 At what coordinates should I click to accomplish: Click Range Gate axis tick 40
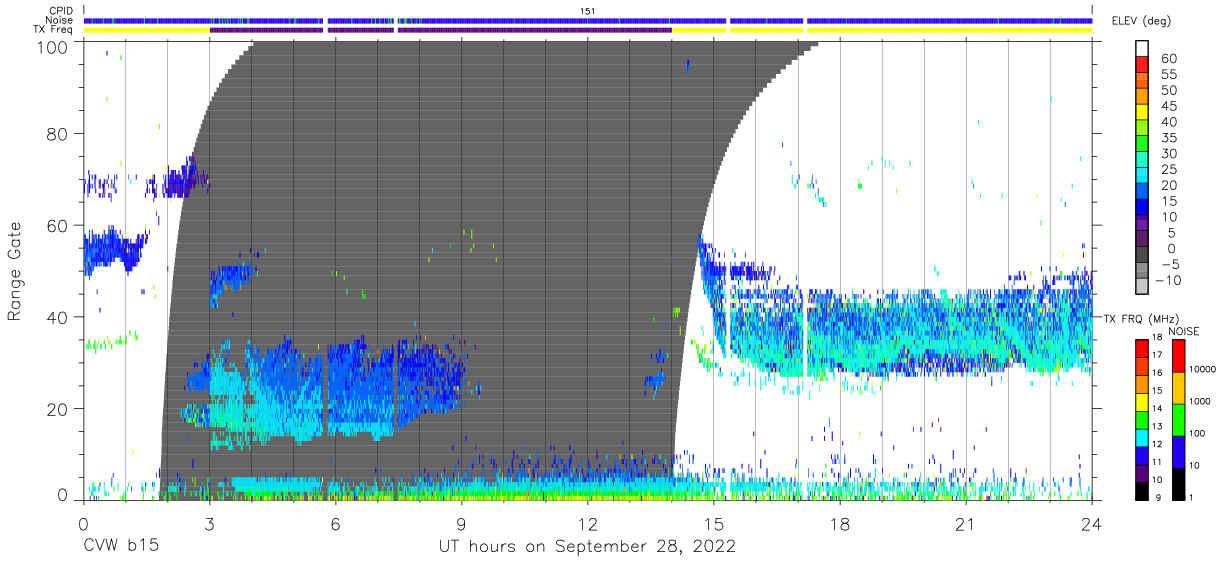click(59, 317)
